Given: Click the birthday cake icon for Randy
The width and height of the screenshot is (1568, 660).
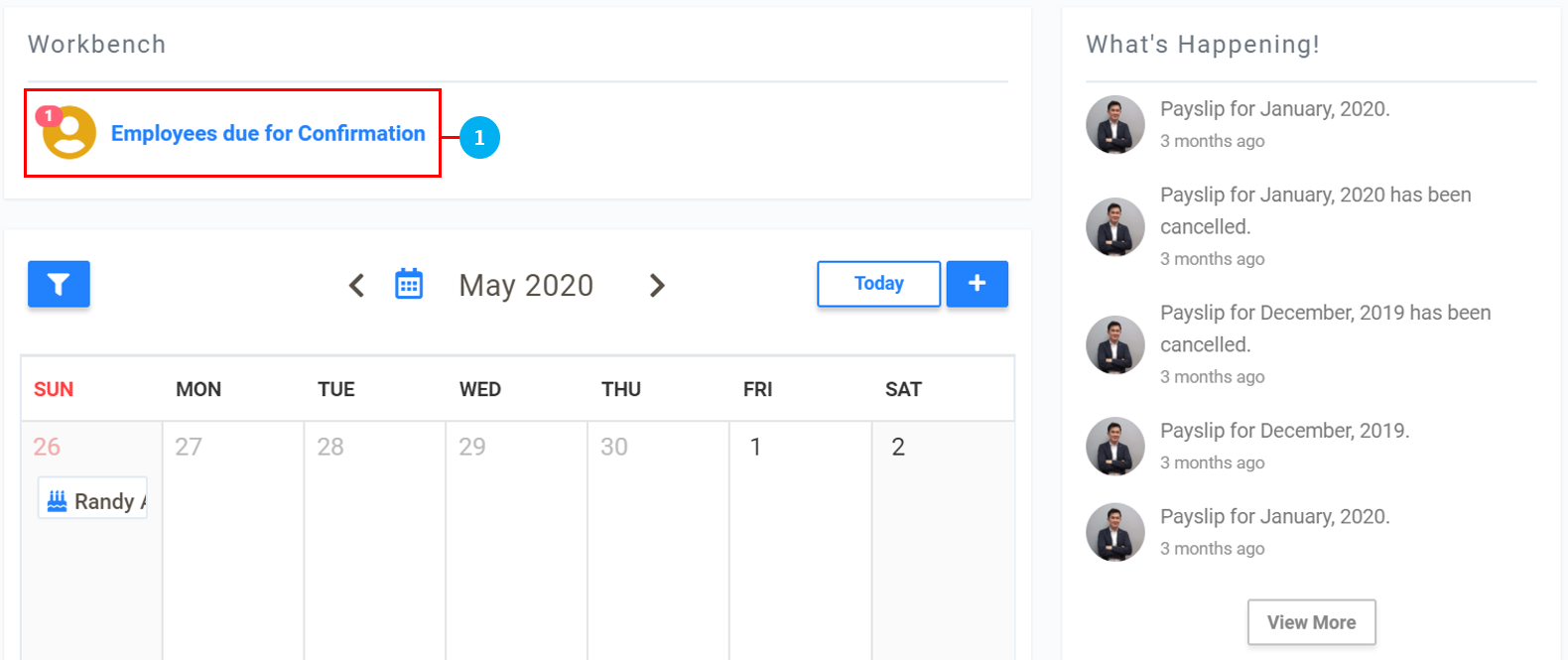Looking at the screenshot, I should pyautogui.click(x=58, y=501).
